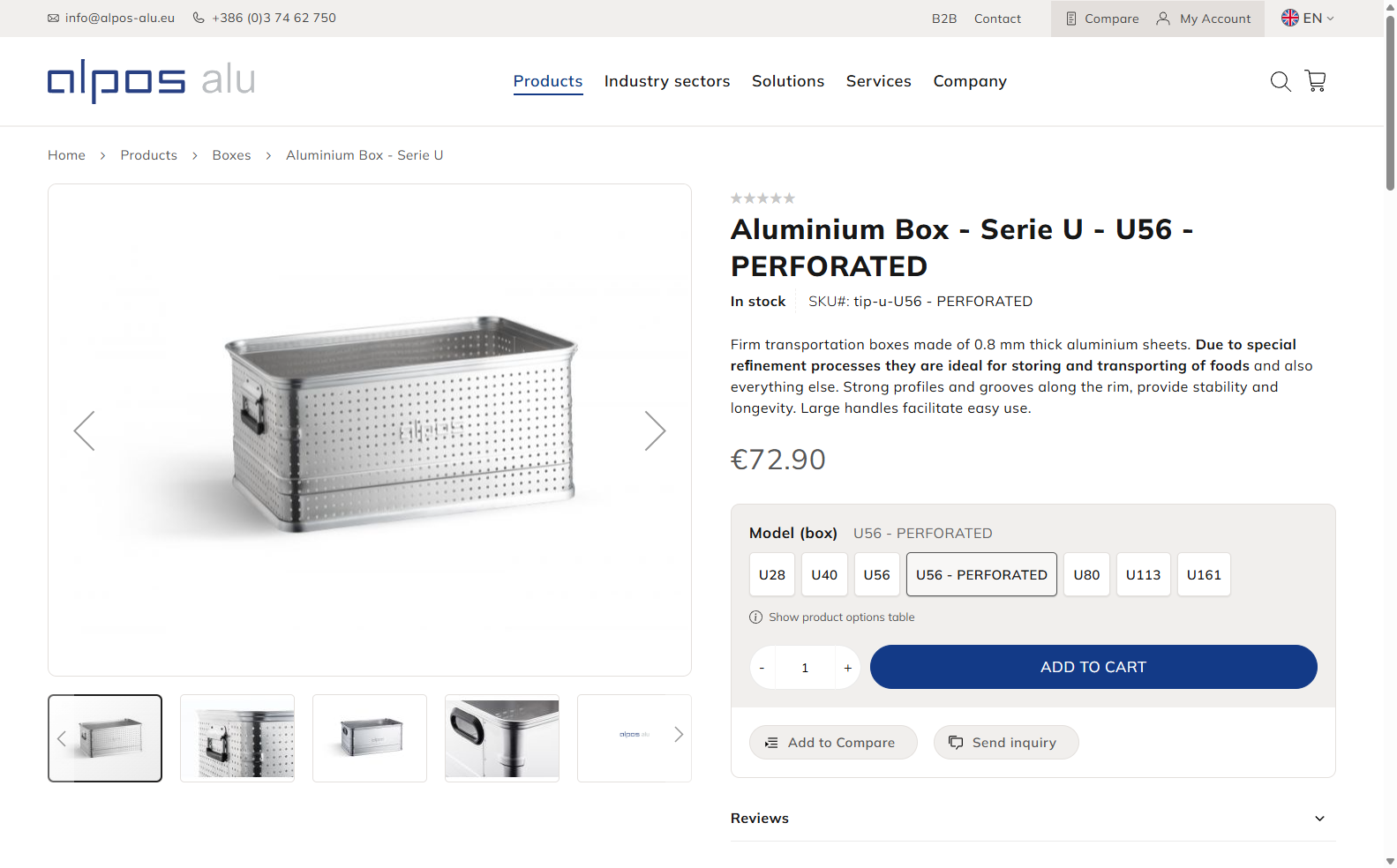Show next product image with right arrow

(654, 430)
